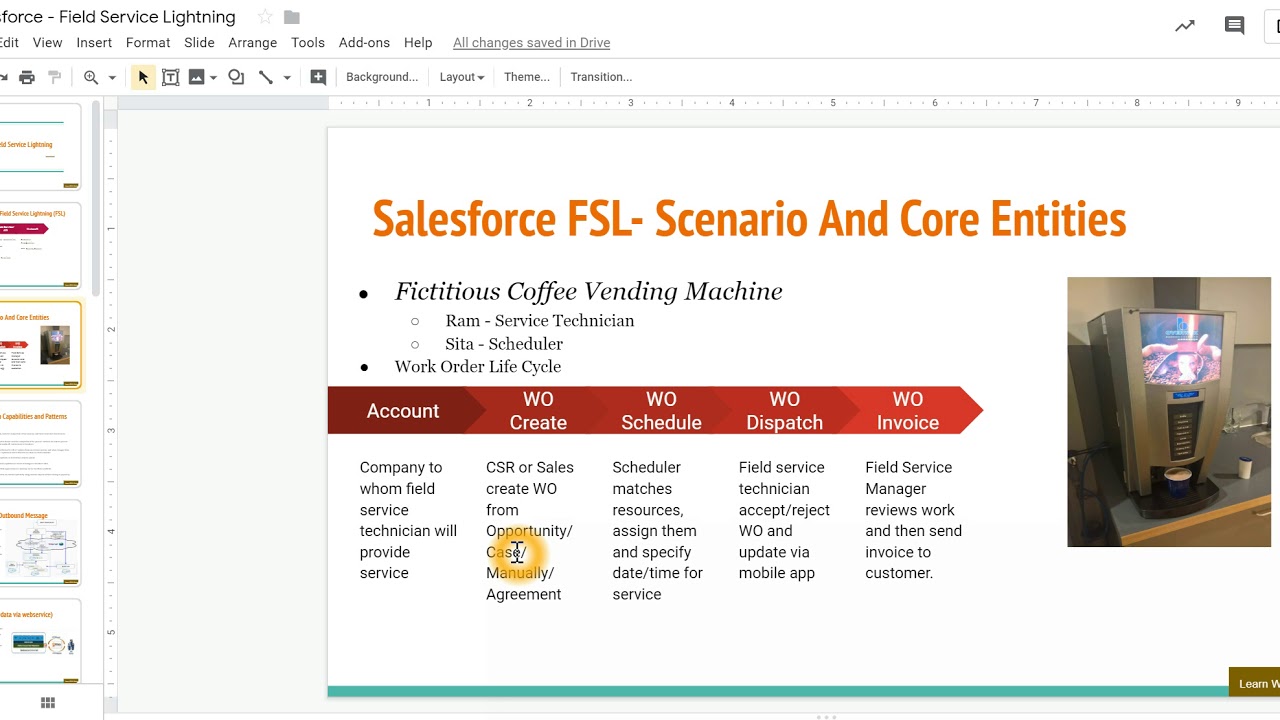Select the Field Service Lightning title slide thumbnail

(x=40, y=146)
